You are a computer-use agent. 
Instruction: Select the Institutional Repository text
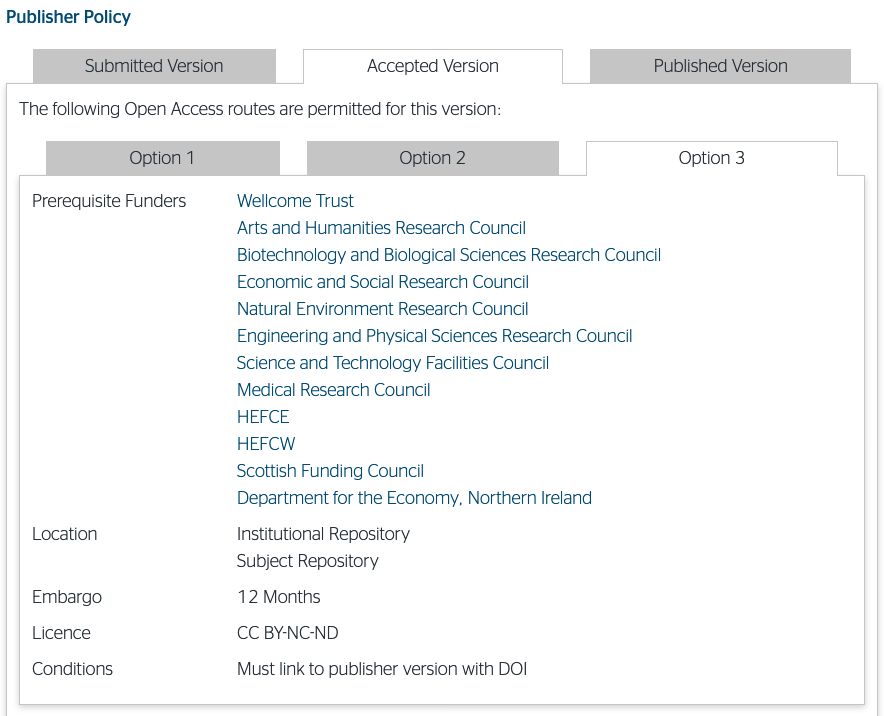click(x=323, y=534)
